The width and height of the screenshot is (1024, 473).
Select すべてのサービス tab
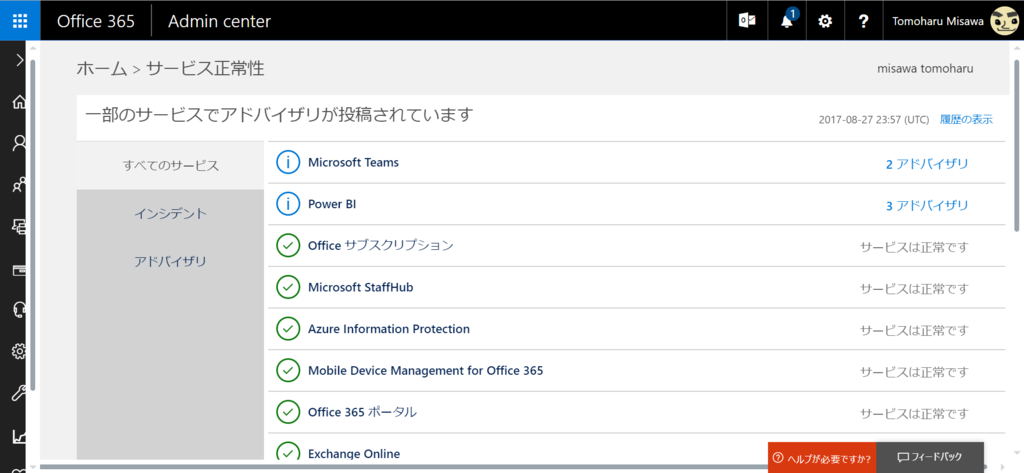tap(170, 165)
